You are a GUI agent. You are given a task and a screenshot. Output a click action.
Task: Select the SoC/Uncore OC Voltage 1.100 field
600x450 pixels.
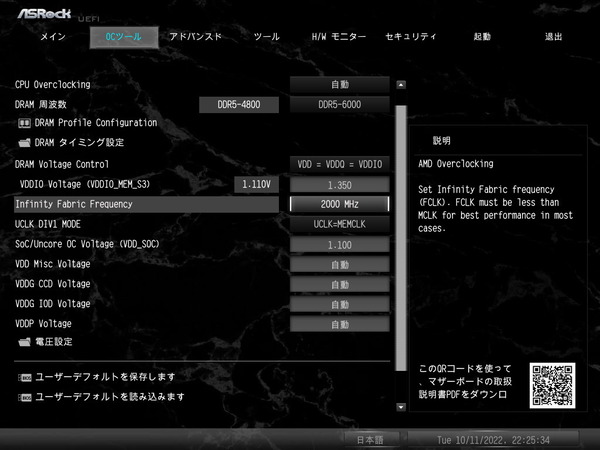pos(339,244)
